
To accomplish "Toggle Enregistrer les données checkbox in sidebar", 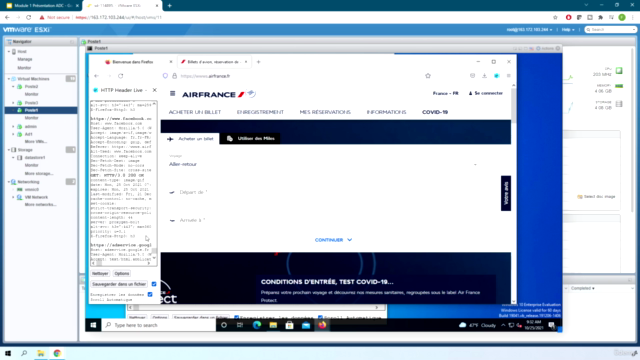I will coord(150,294).
